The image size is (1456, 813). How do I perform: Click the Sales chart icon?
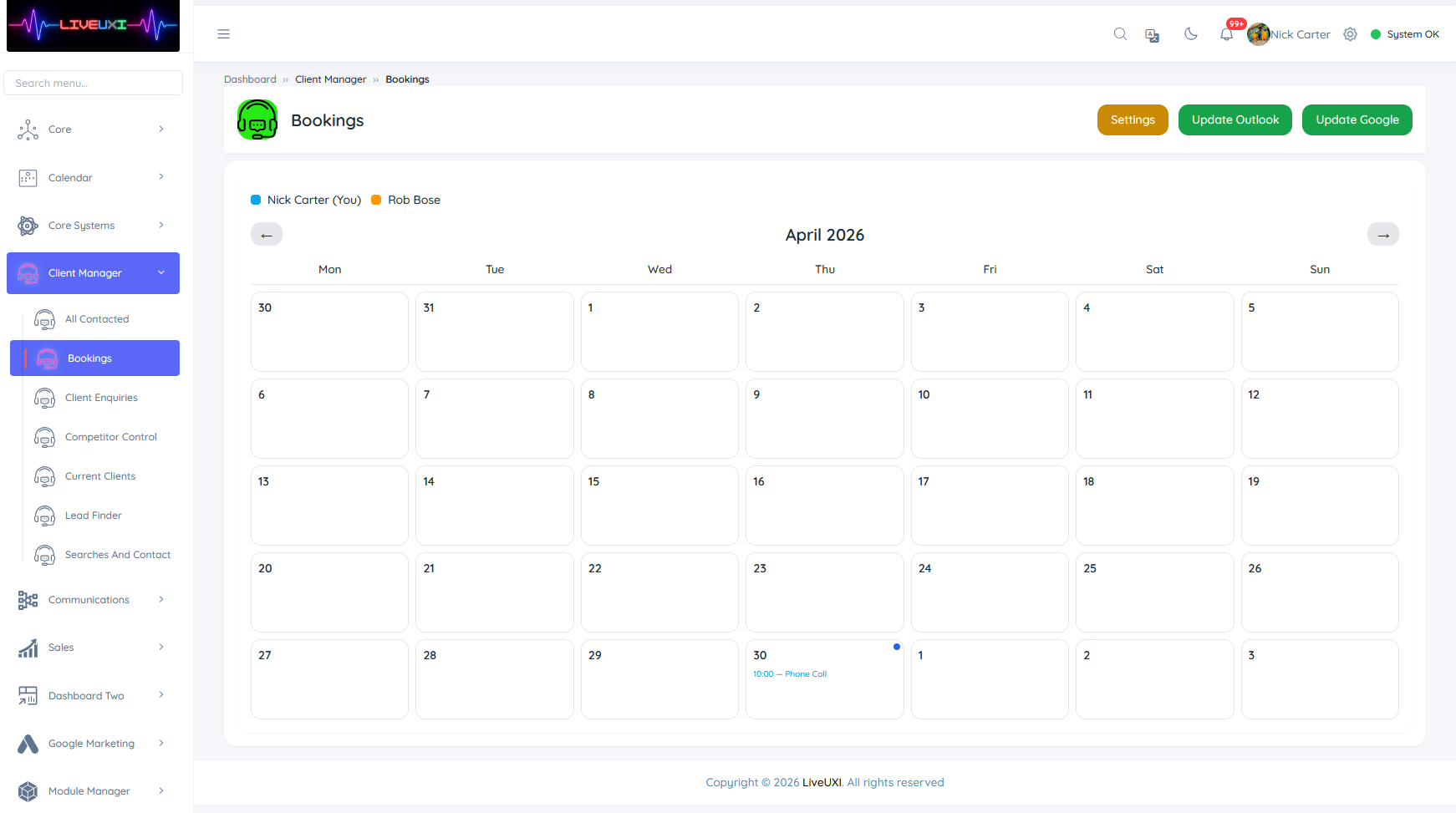28,648
